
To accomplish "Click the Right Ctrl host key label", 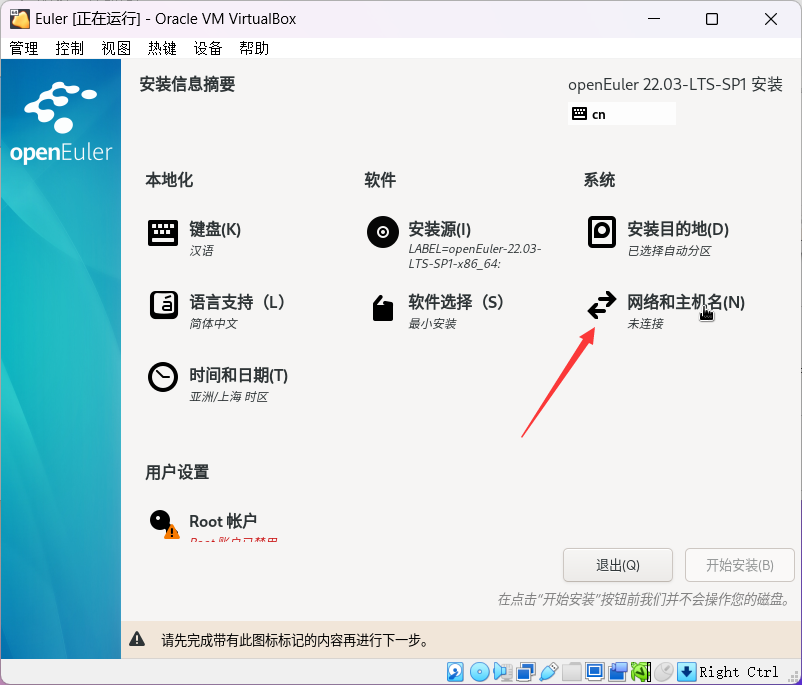I will pyautogui.click(x=739, y=672).
